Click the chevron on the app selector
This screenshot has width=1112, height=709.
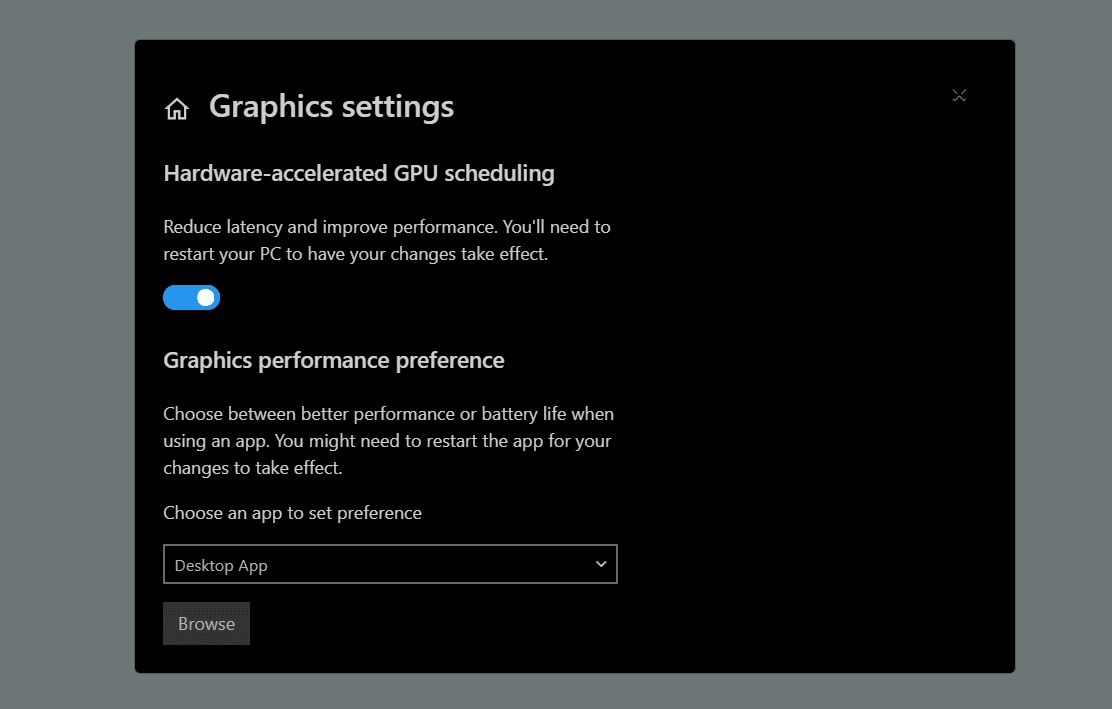click(x=601, y=564)
